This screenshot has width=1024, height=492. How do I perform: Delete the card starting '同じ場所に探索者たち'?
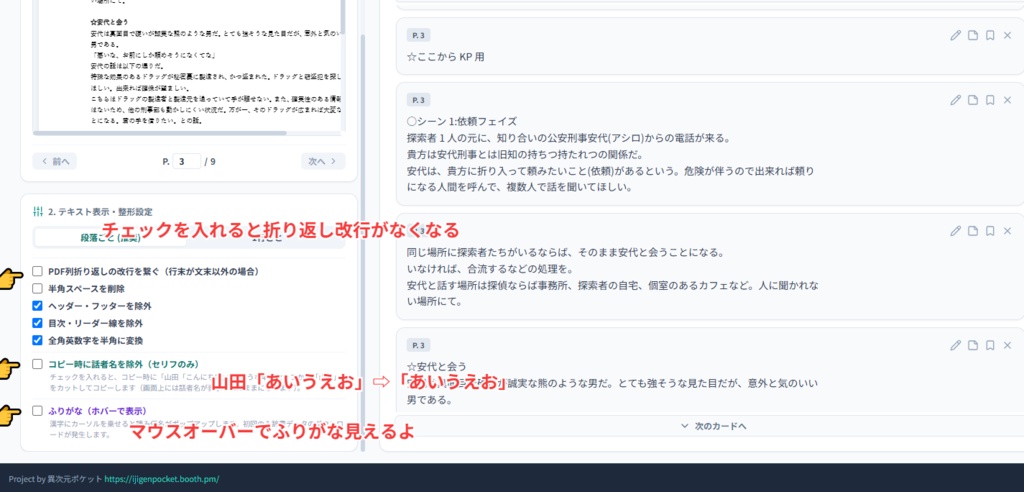(x=1007, y=231)
